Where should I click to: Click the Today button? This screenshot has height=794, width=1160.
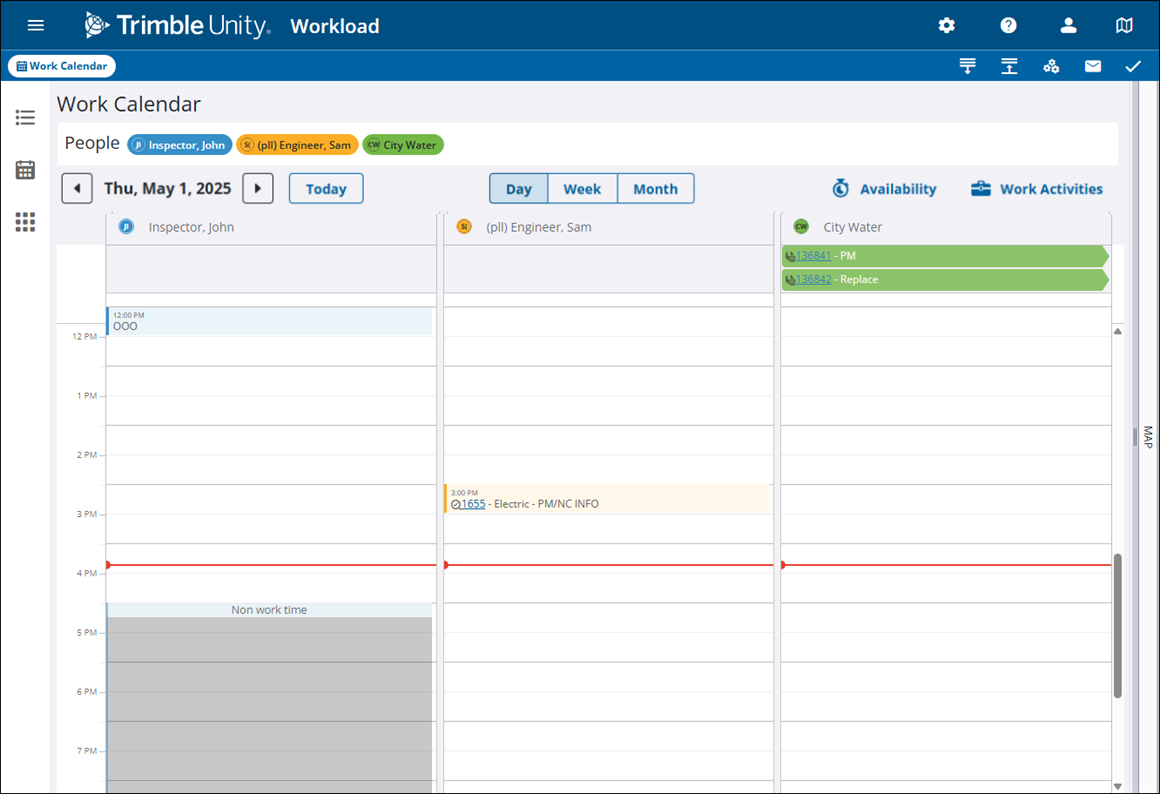(x=326, y=188)
